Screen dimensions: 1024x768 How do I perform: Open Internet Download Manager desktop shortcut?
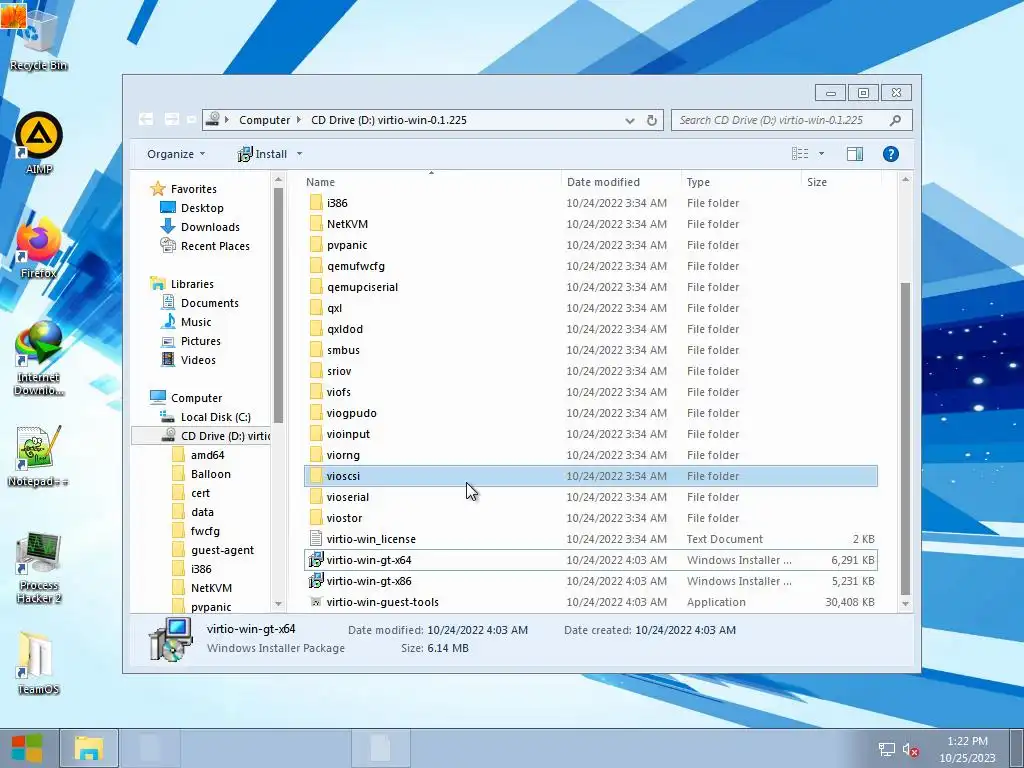coord(39,358)
